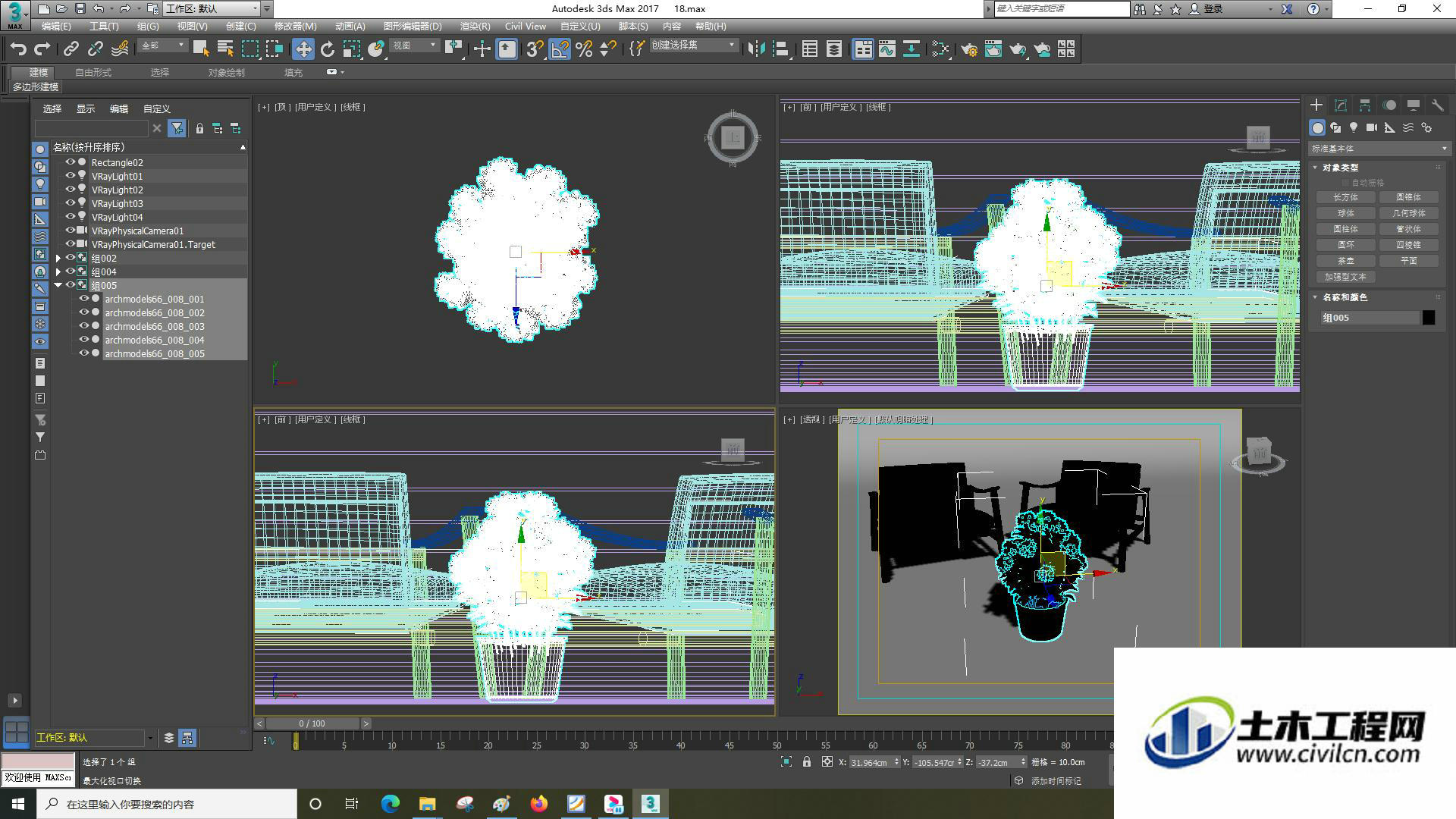Open the Curve Editor icon
This screenshot has height=819, width=1456.
tap(887, 49)
